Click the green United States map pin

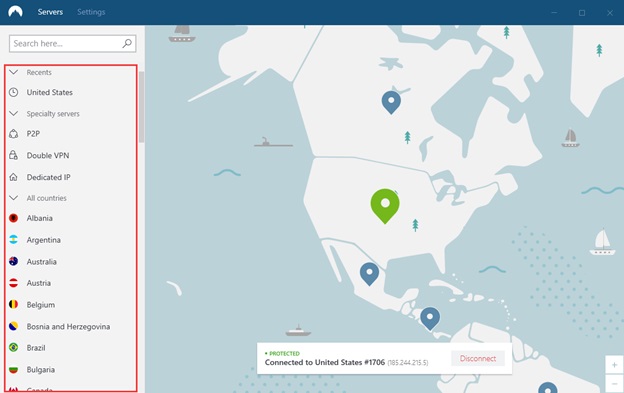click(385, 206)
